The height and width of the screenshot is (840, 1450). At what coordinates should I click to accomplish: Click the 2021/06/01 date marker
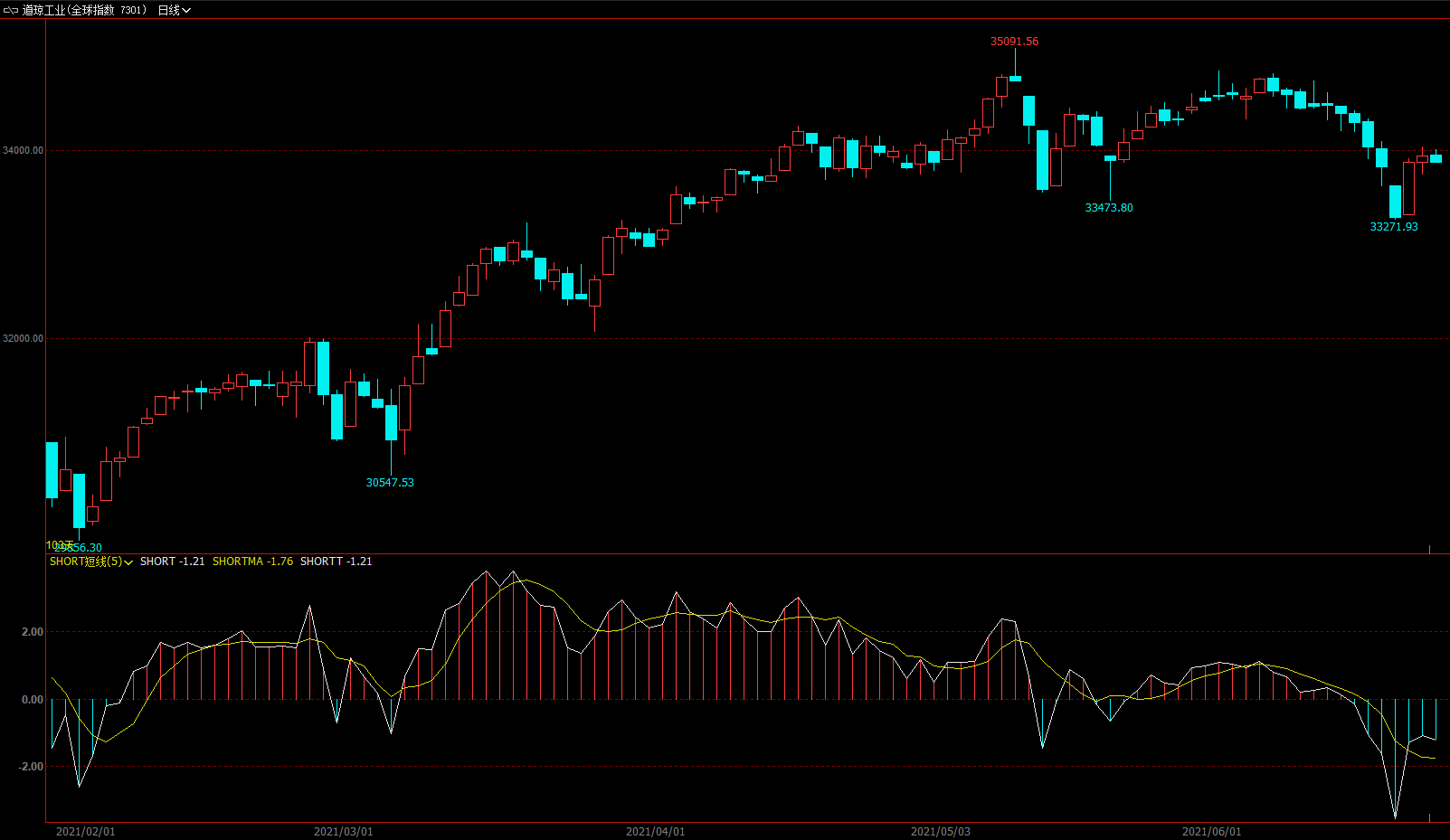click(x=1211, y=832)
